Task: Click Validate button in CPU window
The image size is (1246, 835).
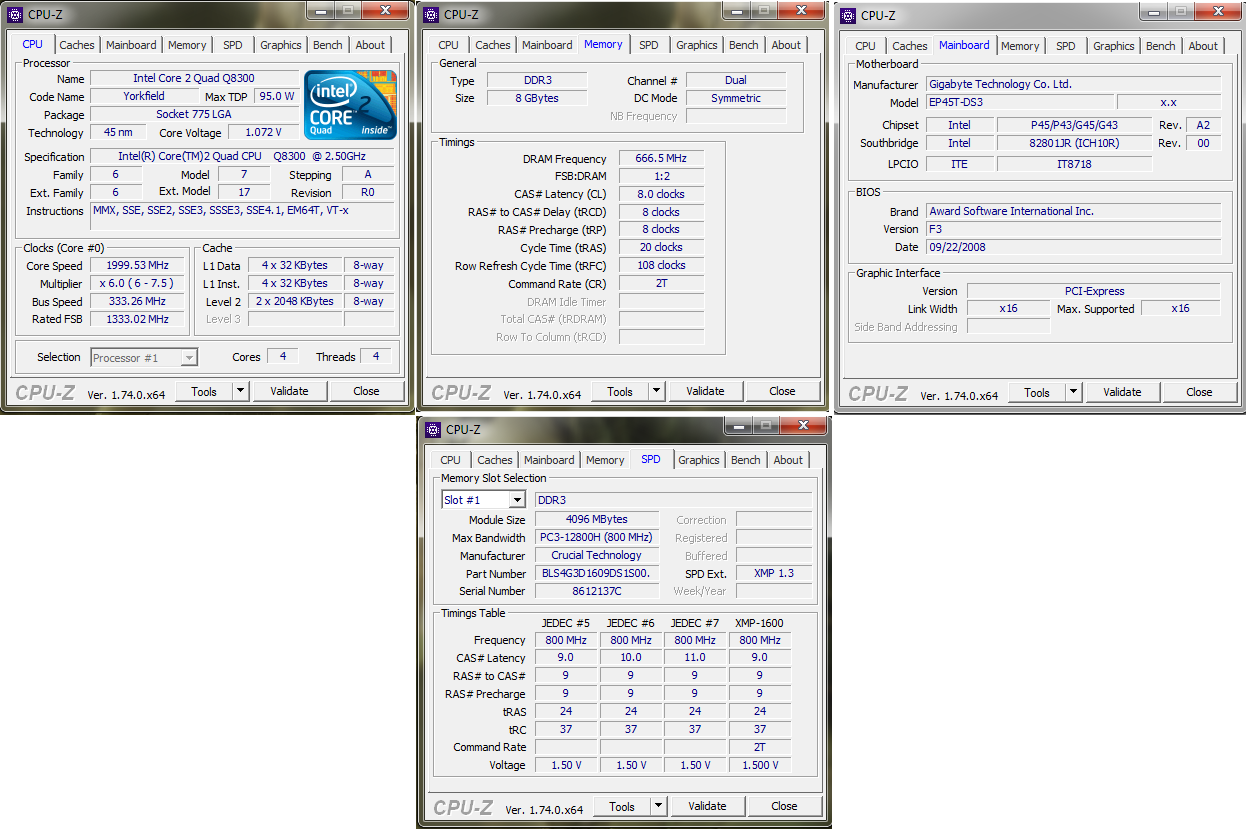Action: coord(290,392)
